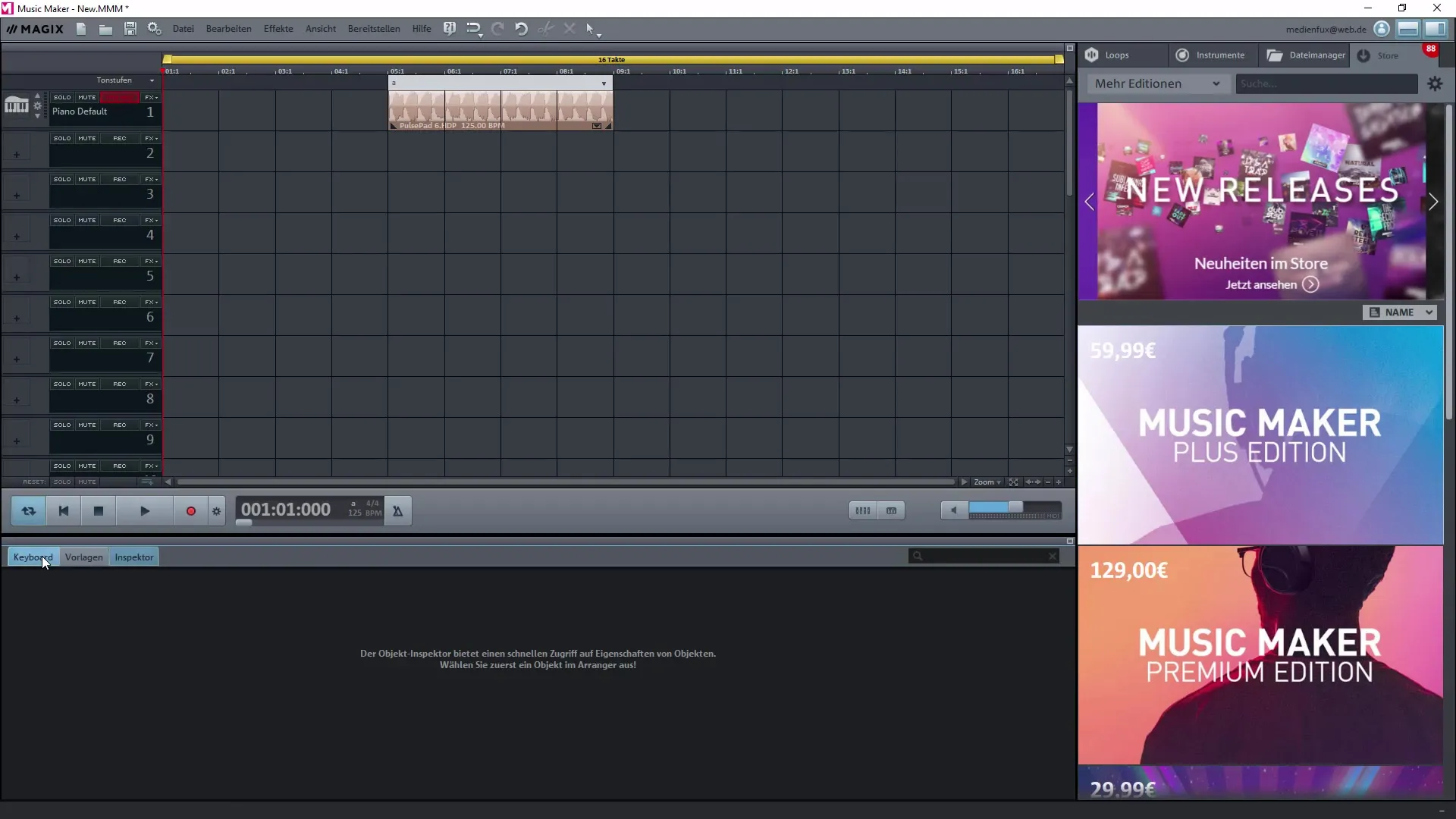
Task: Save project with floppy disk icon
Action: 130,29
